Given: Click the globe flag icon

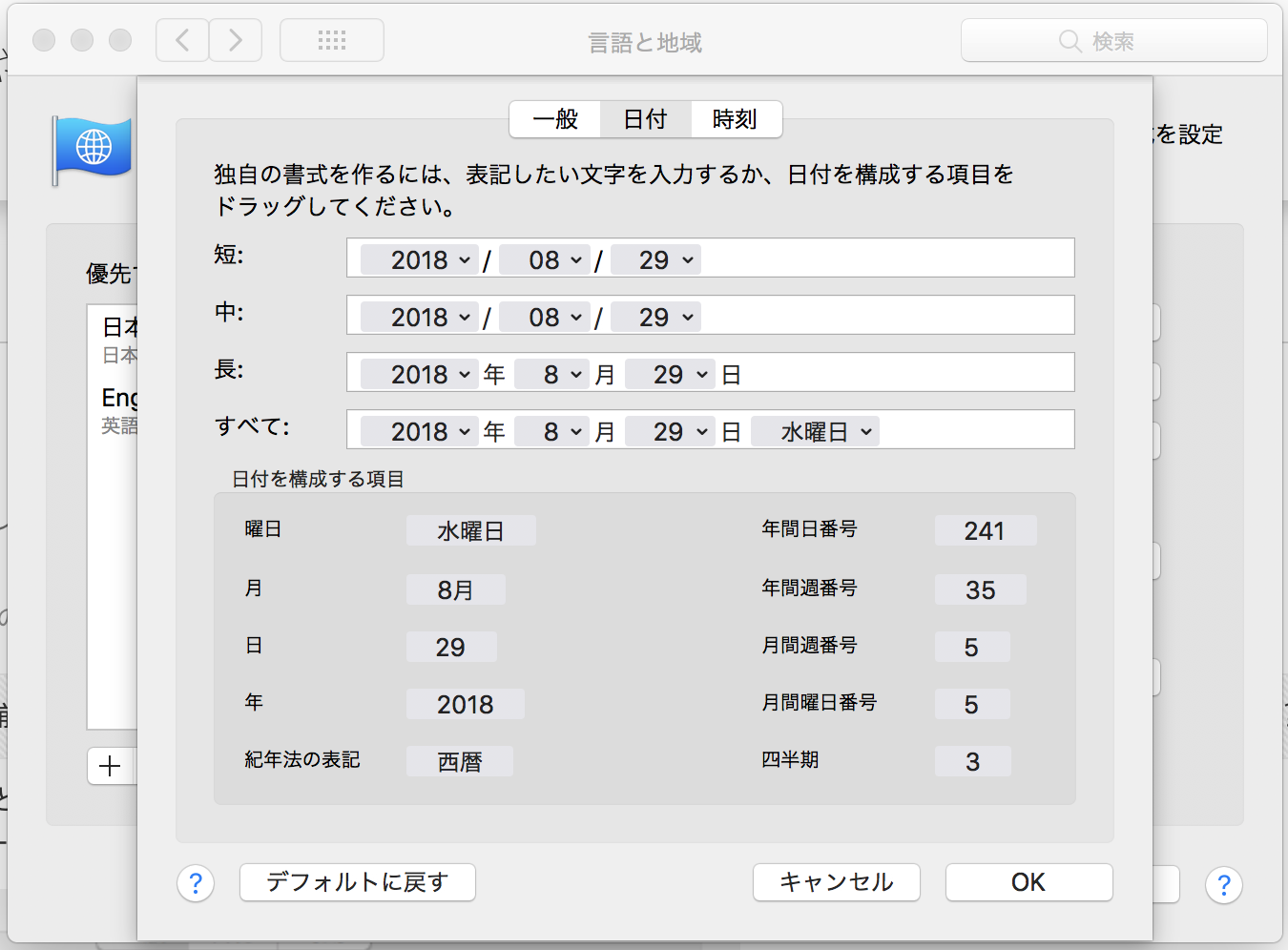Looking at the screenshot, I should 93,148.
